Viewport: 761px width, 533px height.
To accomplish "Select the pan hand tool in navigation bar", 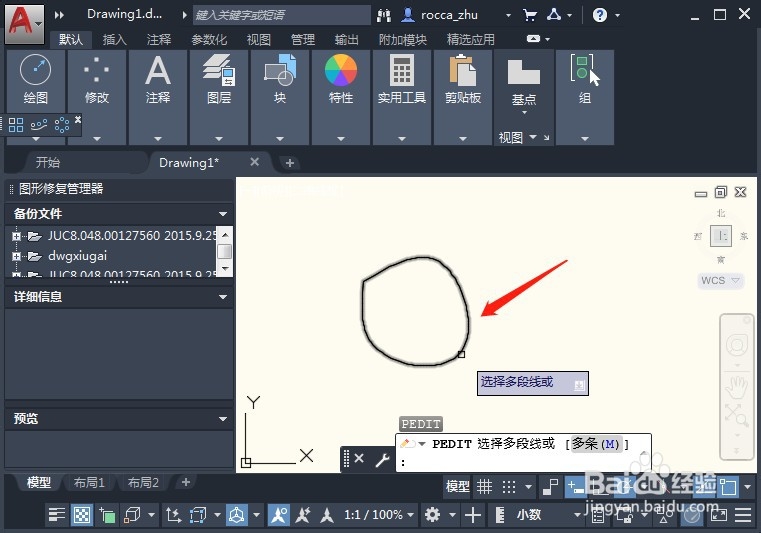I will pos(737,387).
